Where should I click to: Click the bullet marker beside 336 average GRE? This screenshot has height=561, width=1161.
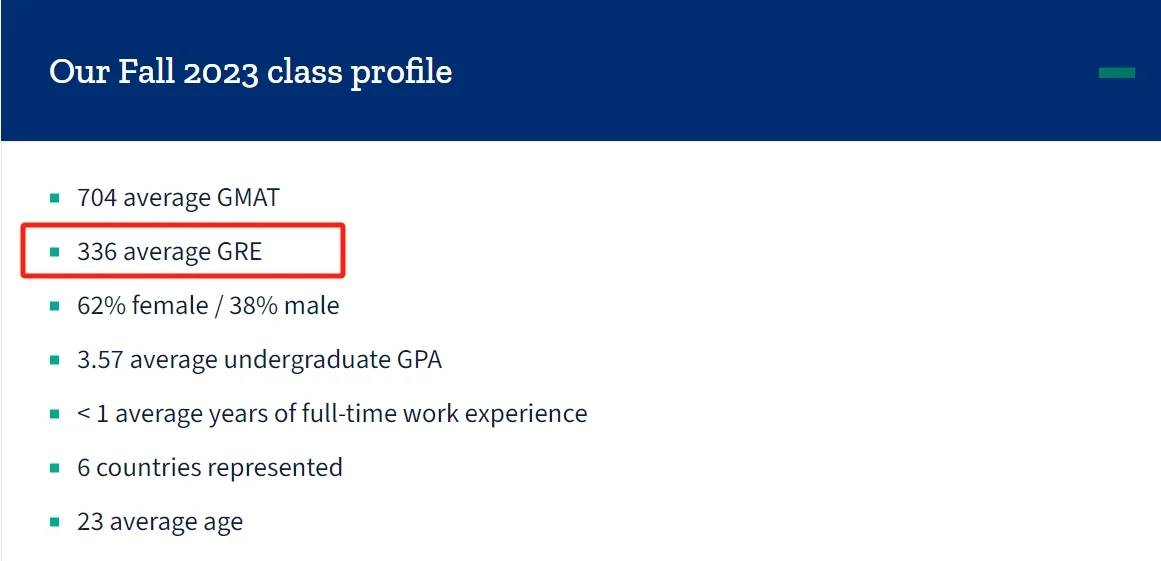click(x=55, y=252)
